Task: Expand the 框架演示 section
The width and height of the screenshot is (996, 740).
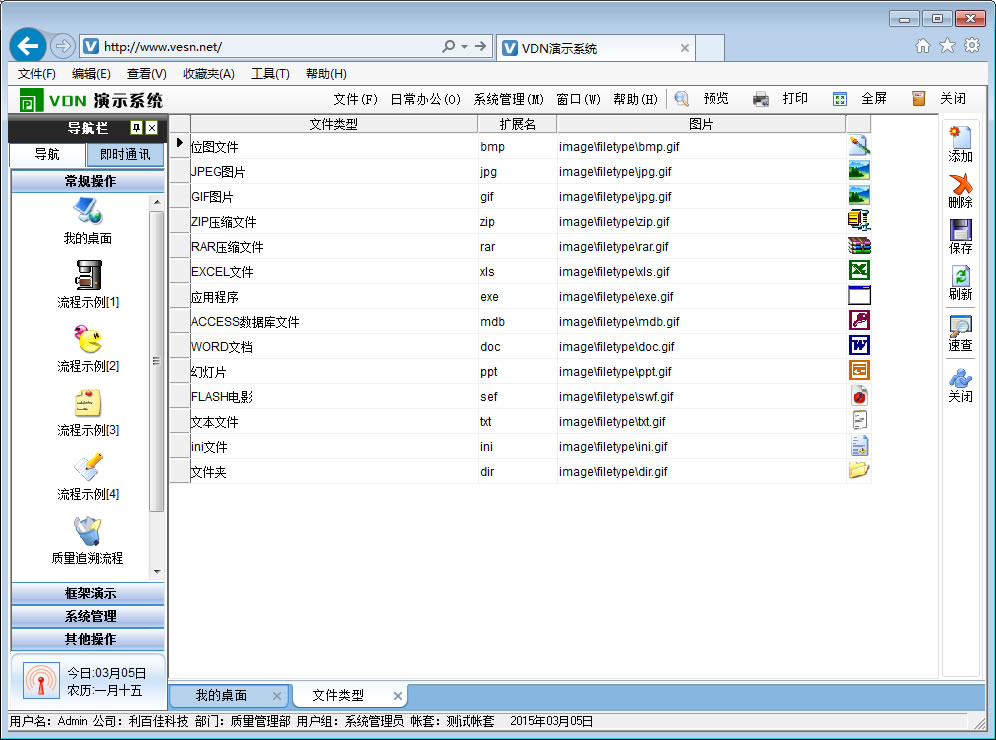Action: 89,593
